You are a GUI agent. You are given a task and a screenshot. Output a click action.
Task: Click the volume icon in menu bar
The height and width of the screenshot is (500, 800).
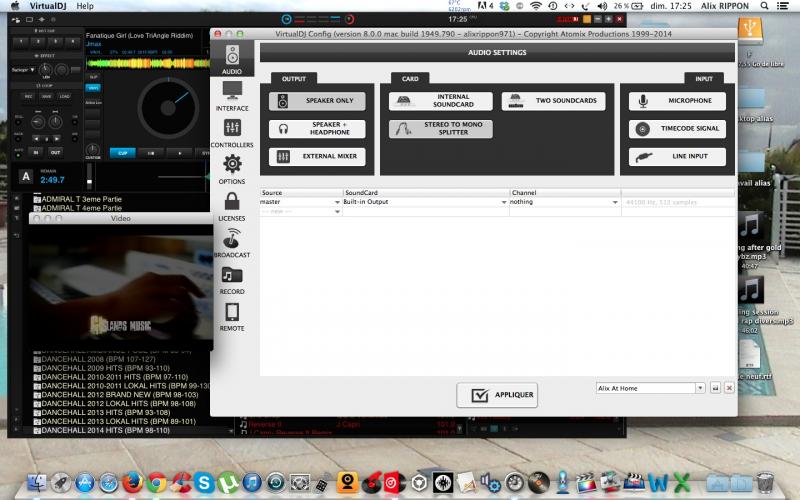pyautogui.click(x=602, y=6)
